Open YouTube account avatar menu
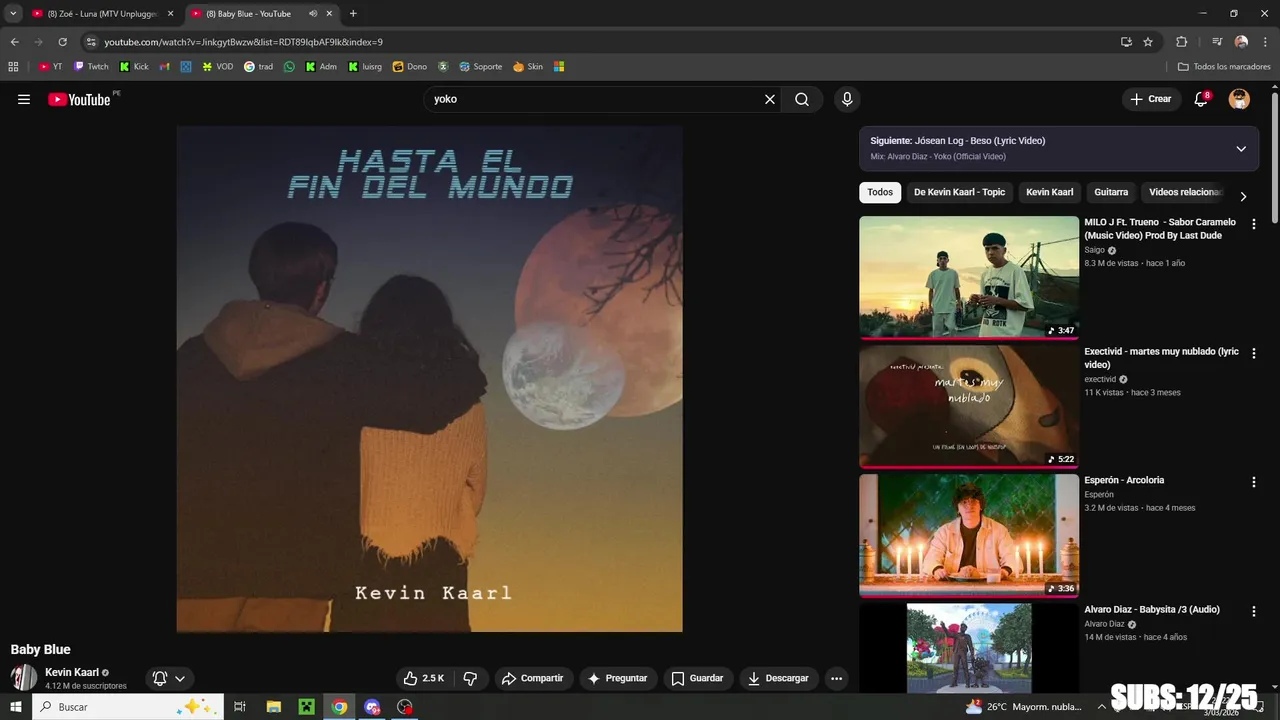 (x=1239, y=99)
